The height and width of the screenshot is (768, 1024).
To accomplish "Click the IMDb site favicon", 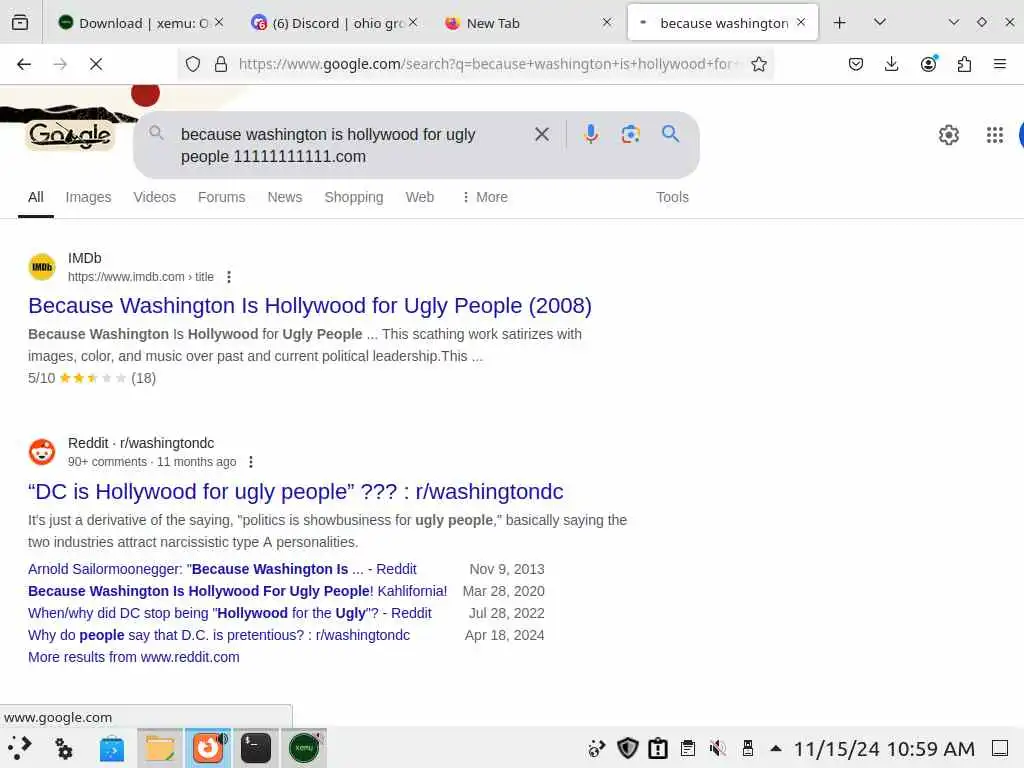I will [x=42, y=267].
